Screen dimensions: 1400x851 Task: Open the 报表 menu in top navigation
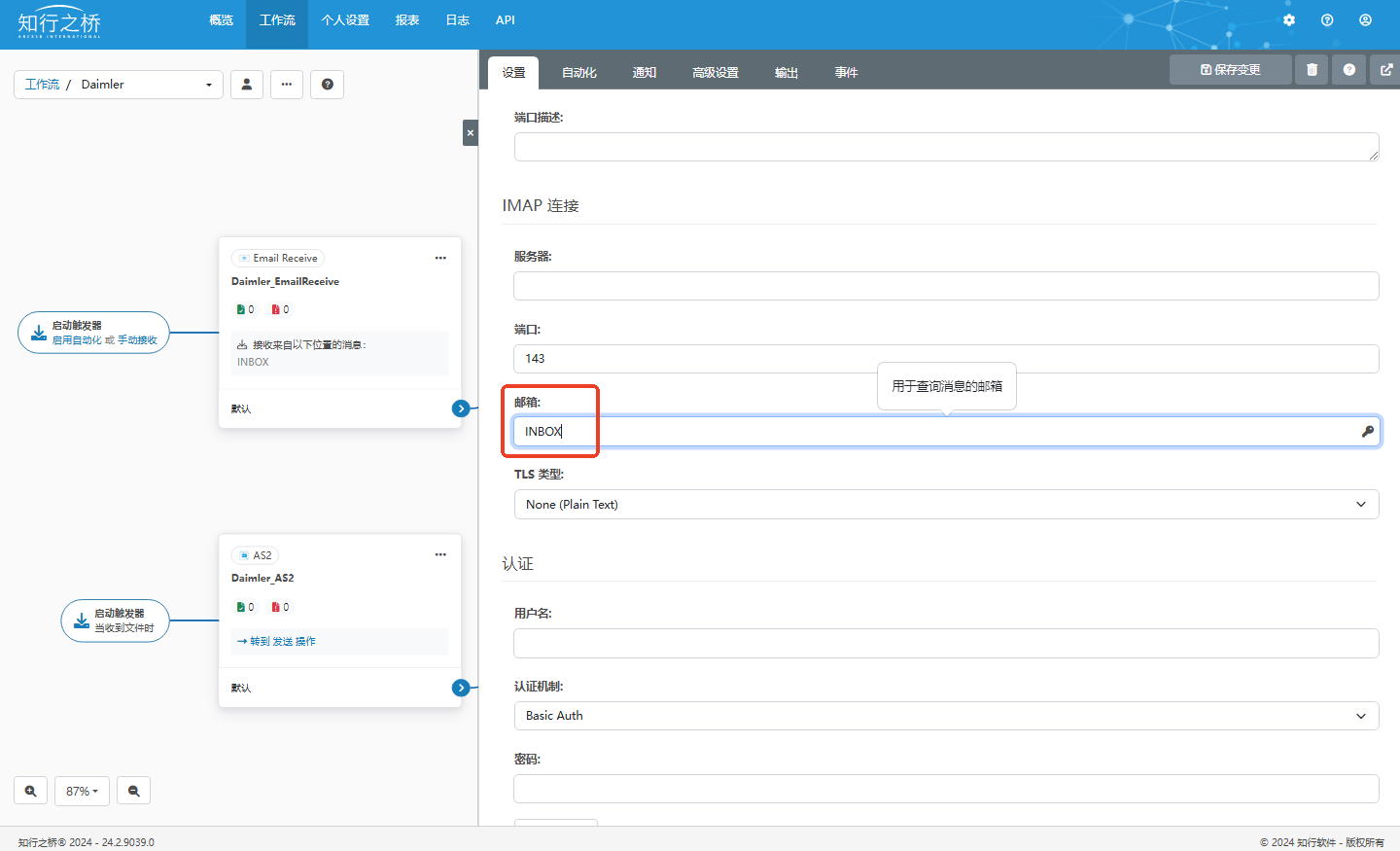(407, 20)
